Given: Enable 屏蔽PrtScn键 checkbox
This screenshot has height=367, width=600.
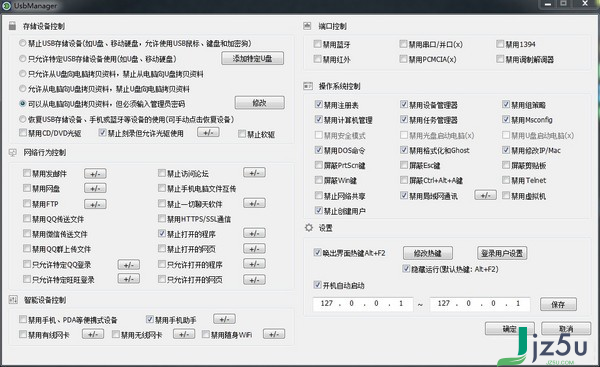Looking at the screenshot, I should [319, 165].
